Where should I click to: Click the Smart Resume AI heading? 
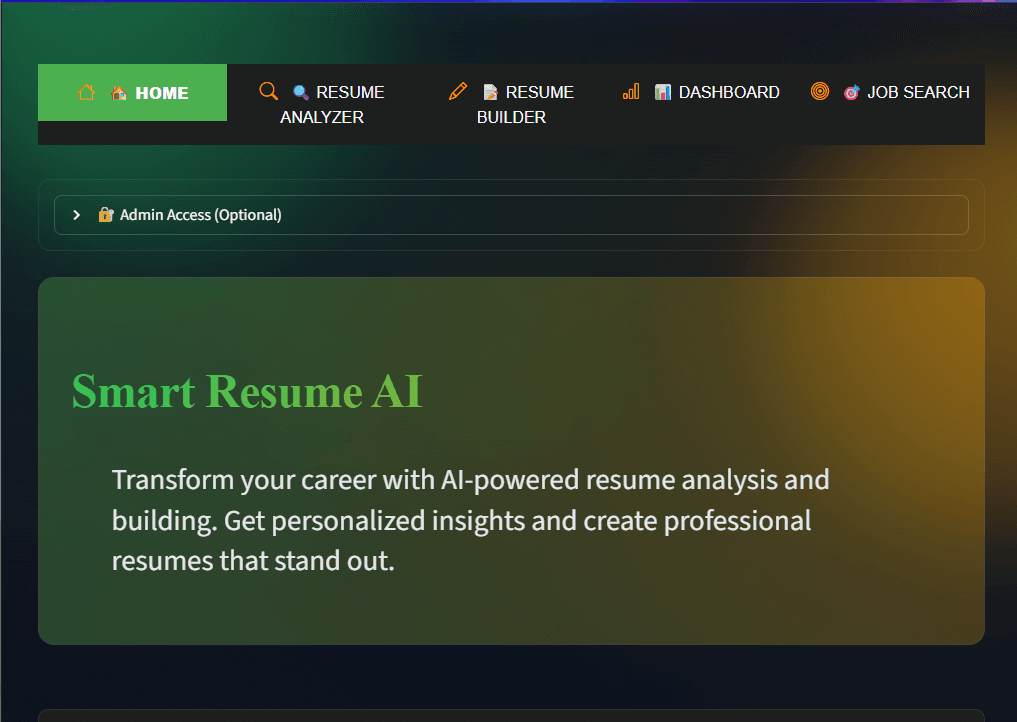tap(247, 392)
